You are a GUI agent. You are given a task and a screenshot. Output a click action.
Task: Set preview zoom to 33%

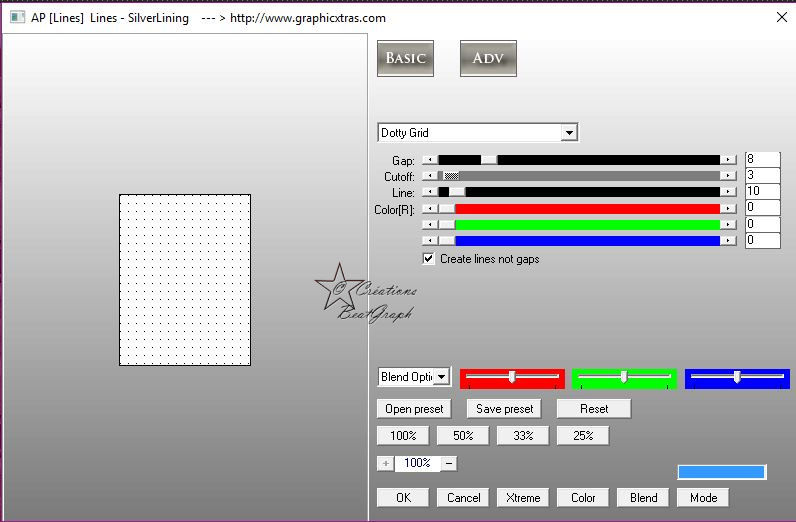point(523,436)
